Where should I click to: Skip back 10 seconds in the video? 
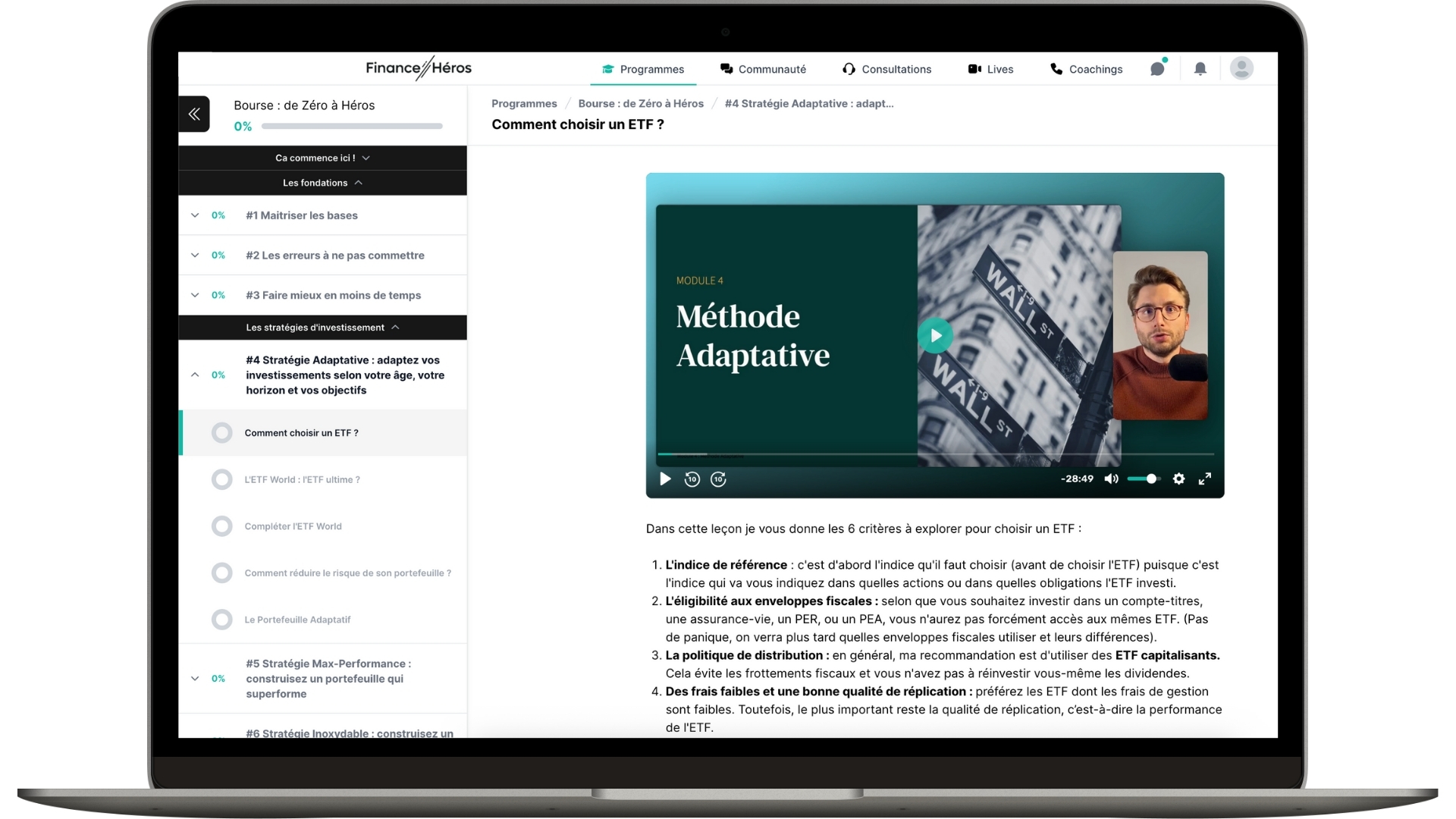(692, 479)
